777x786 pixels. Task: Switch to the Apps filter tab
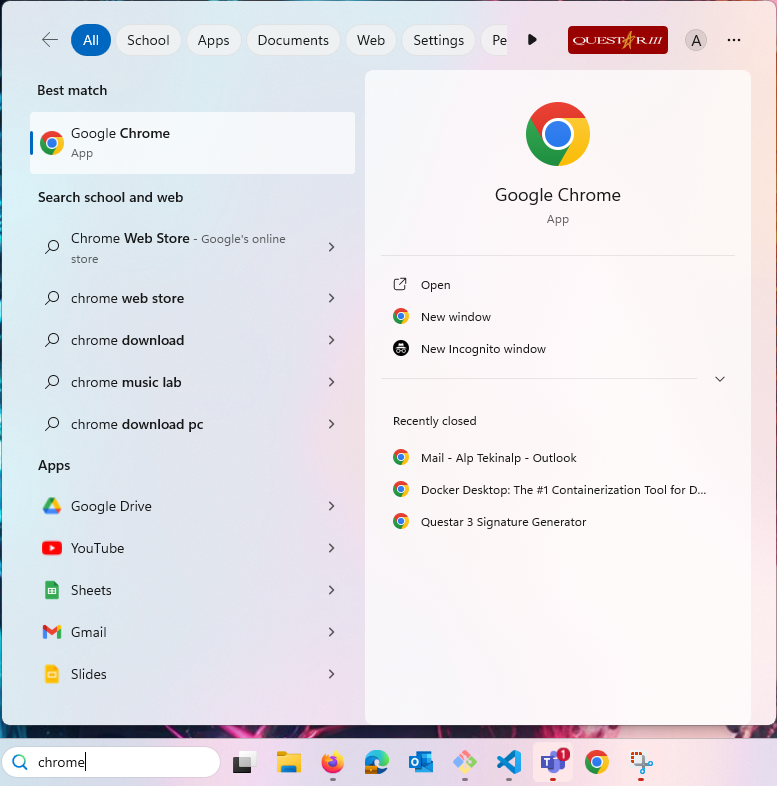coord(214,40)
